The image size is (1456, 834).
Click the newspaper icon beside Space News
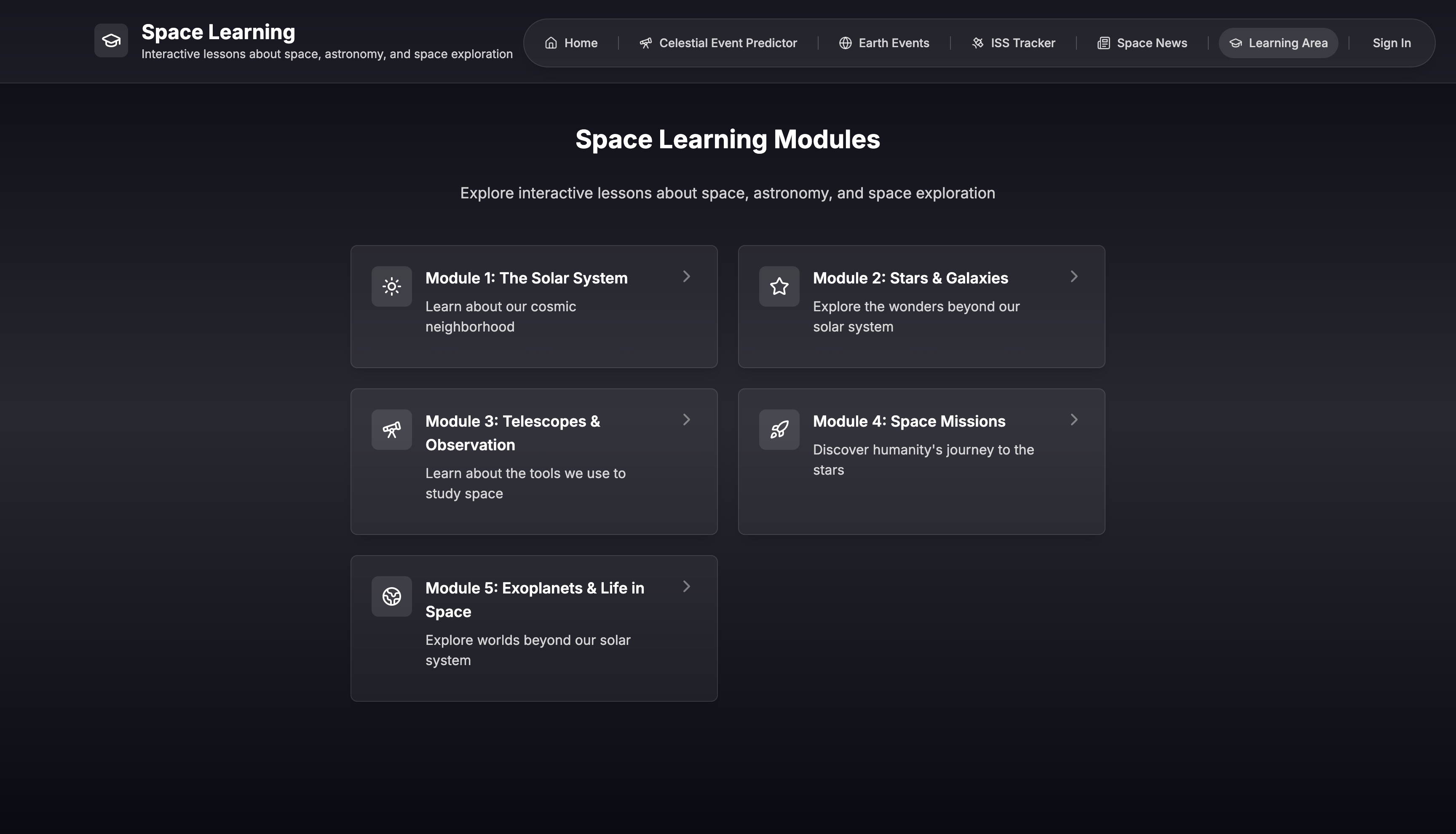coord(1103,43)
